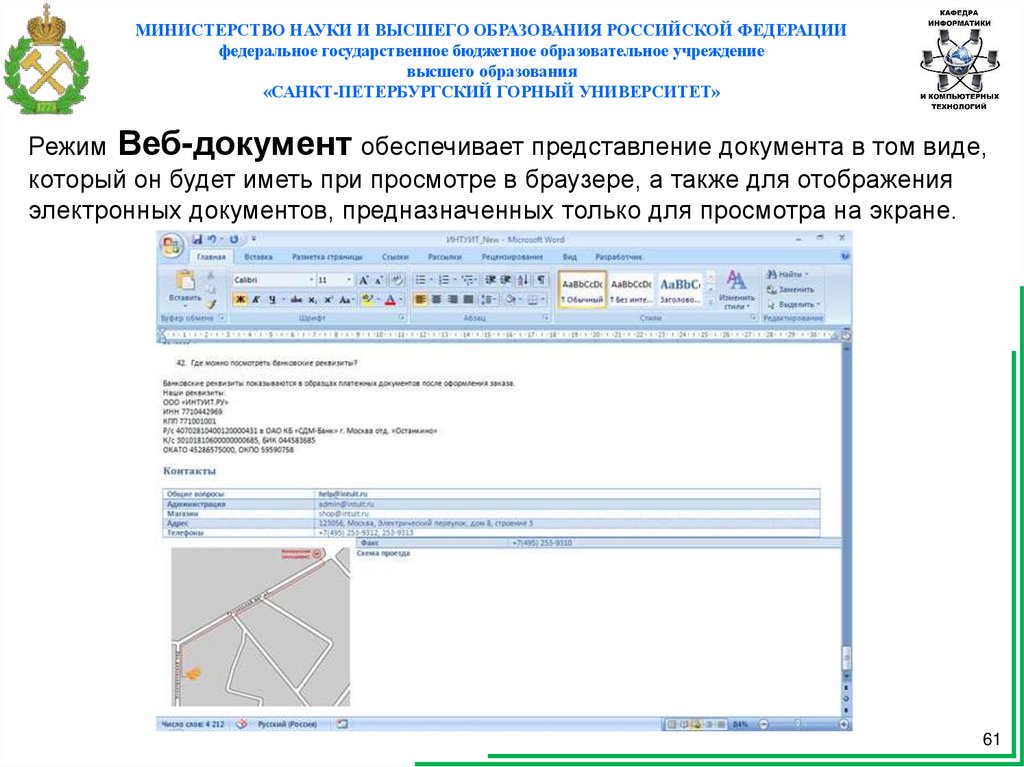Toggle strikethrough formatting
The width and height of the screenshot is (1024, 767).
tap(296, 300)
